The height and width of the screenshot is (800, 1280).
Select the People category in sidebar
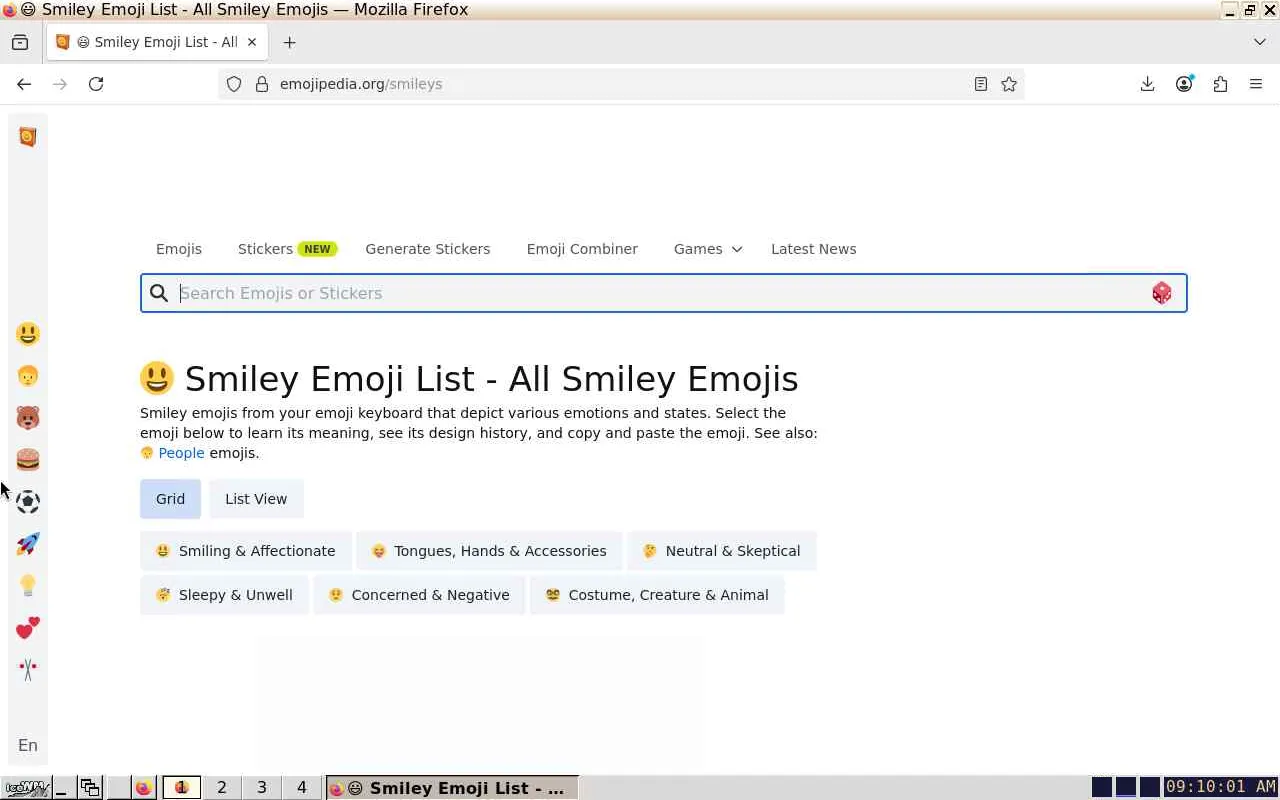28,376
